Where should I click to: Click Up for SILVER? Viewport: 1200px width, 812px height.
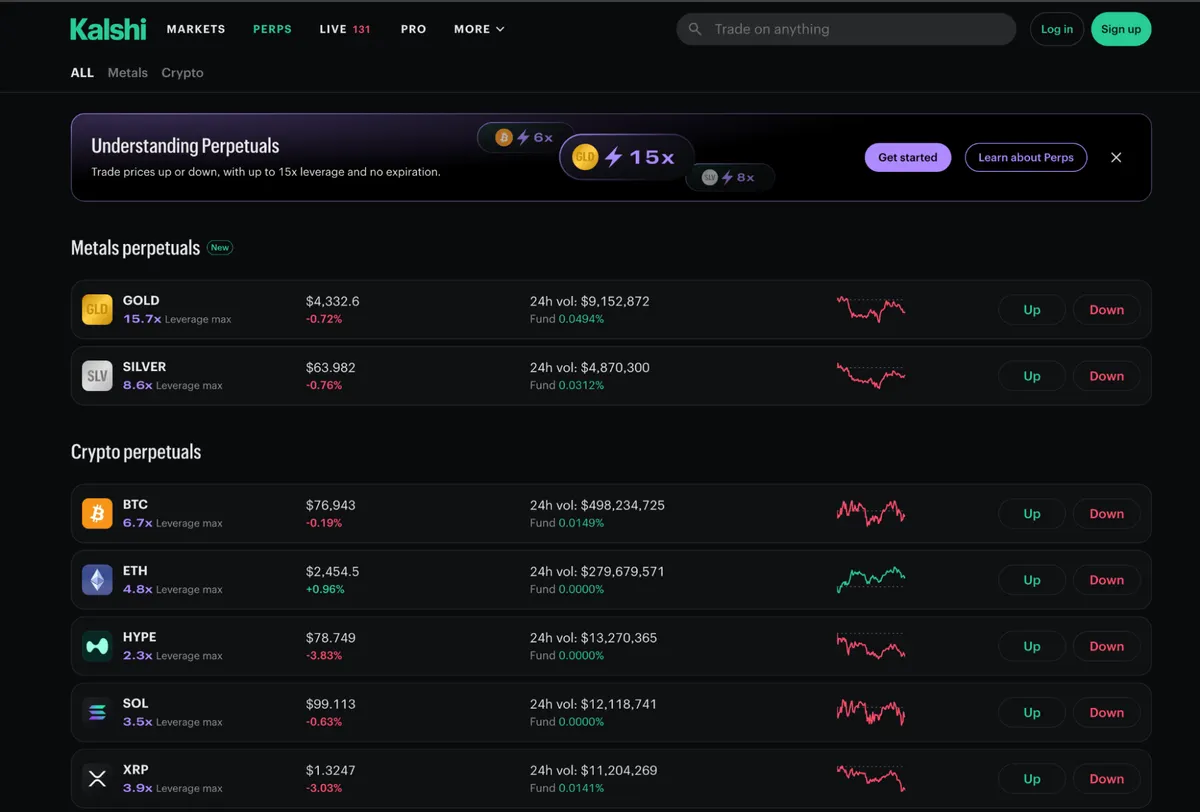coord(1032,376)
